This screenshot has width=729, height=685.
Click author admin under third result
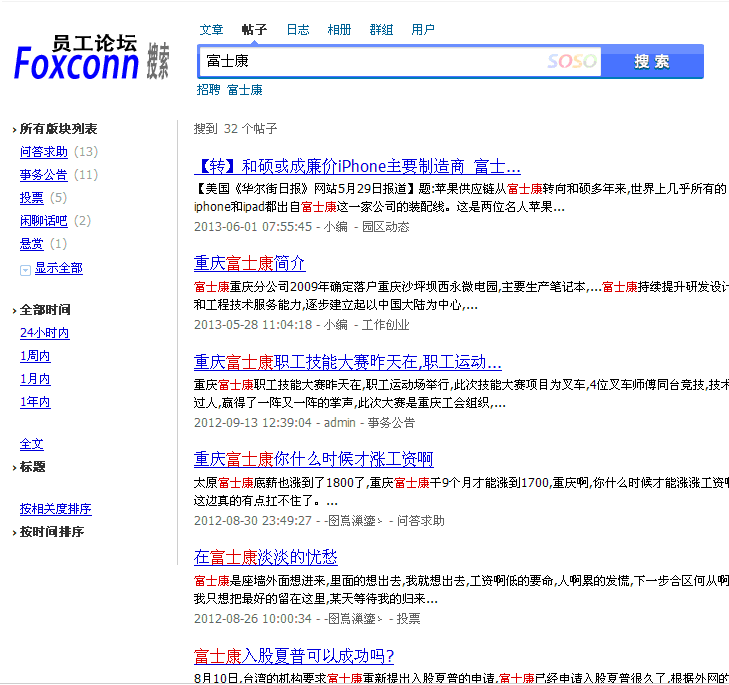pyautogui.click(x=339, y=423)
